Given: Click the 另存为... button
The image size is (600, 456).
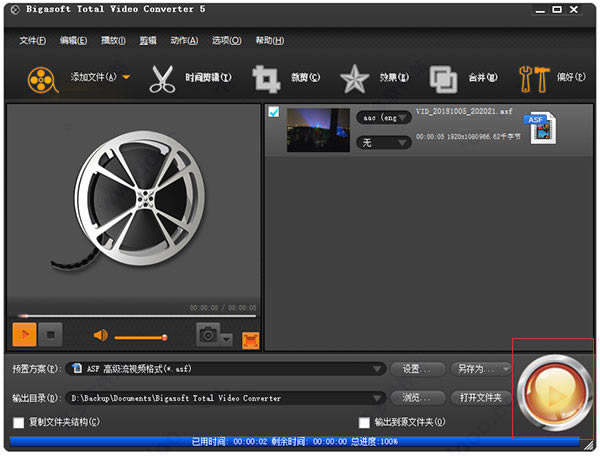Looking at the screenshot, I should (x=475, y=369).
